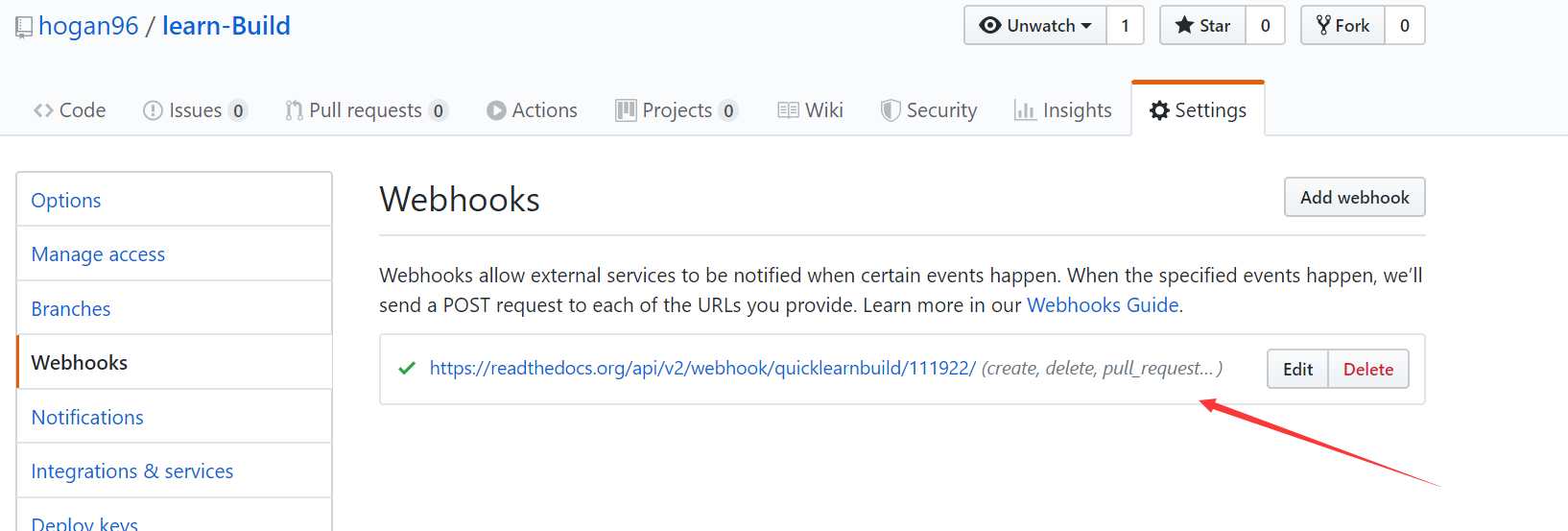1568x531 pixels.
Task: Open the readthedocs webhook URL link
Action: pyautogui.click(x=702, y=368)
